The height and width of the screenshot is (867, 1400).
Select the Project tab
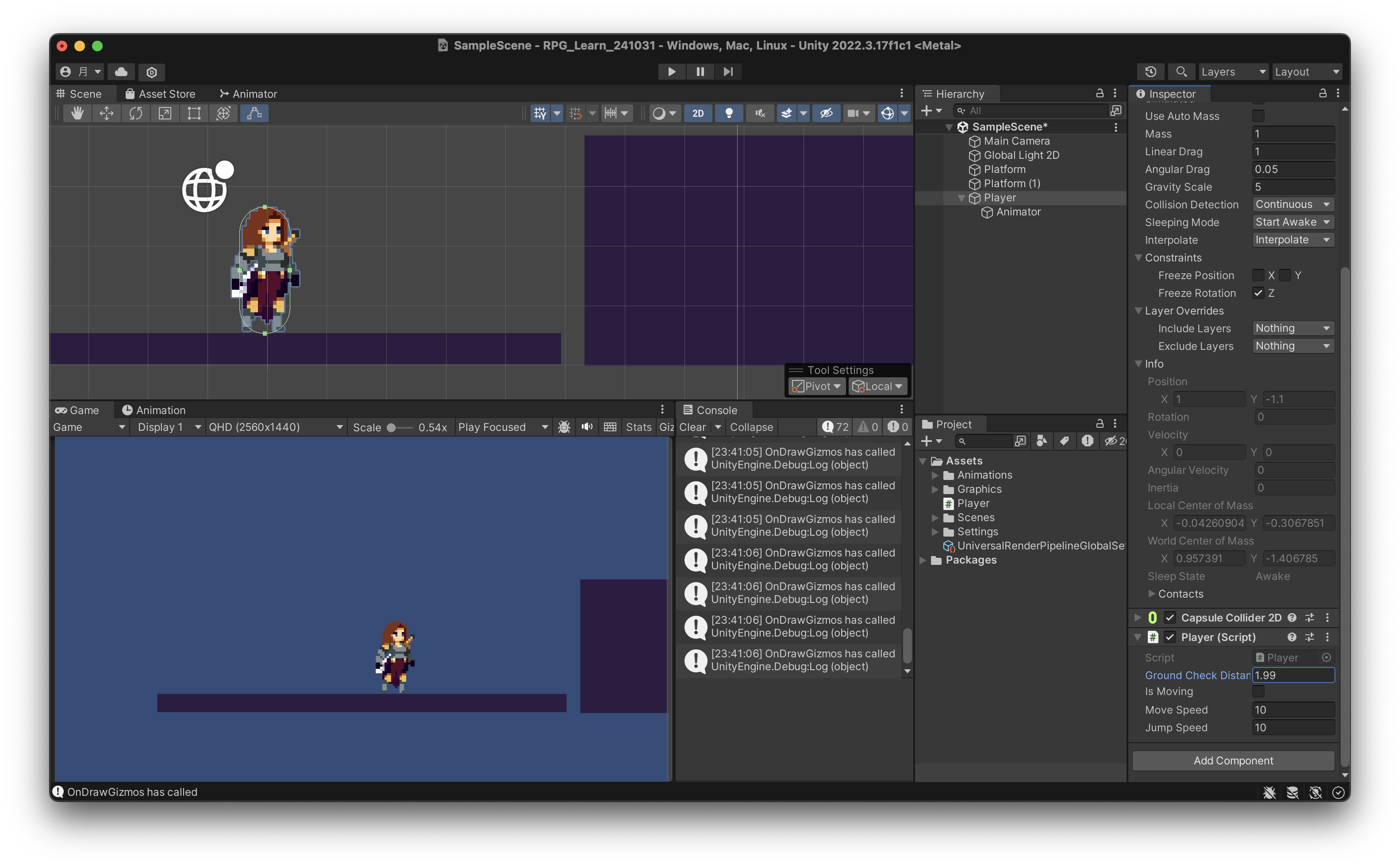(947, 424)
